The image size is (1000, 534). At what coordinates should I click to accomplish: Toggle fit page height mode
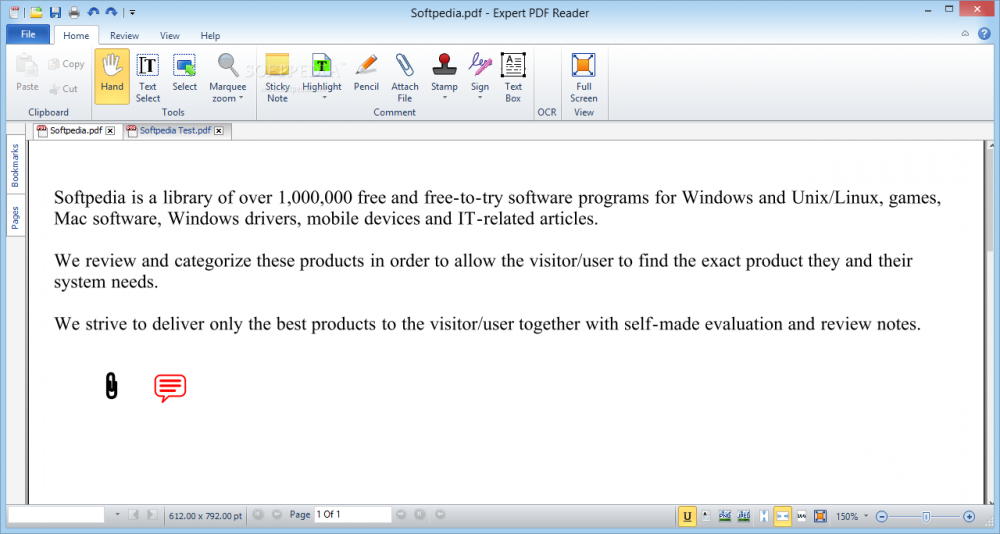[x=763, y=515]
